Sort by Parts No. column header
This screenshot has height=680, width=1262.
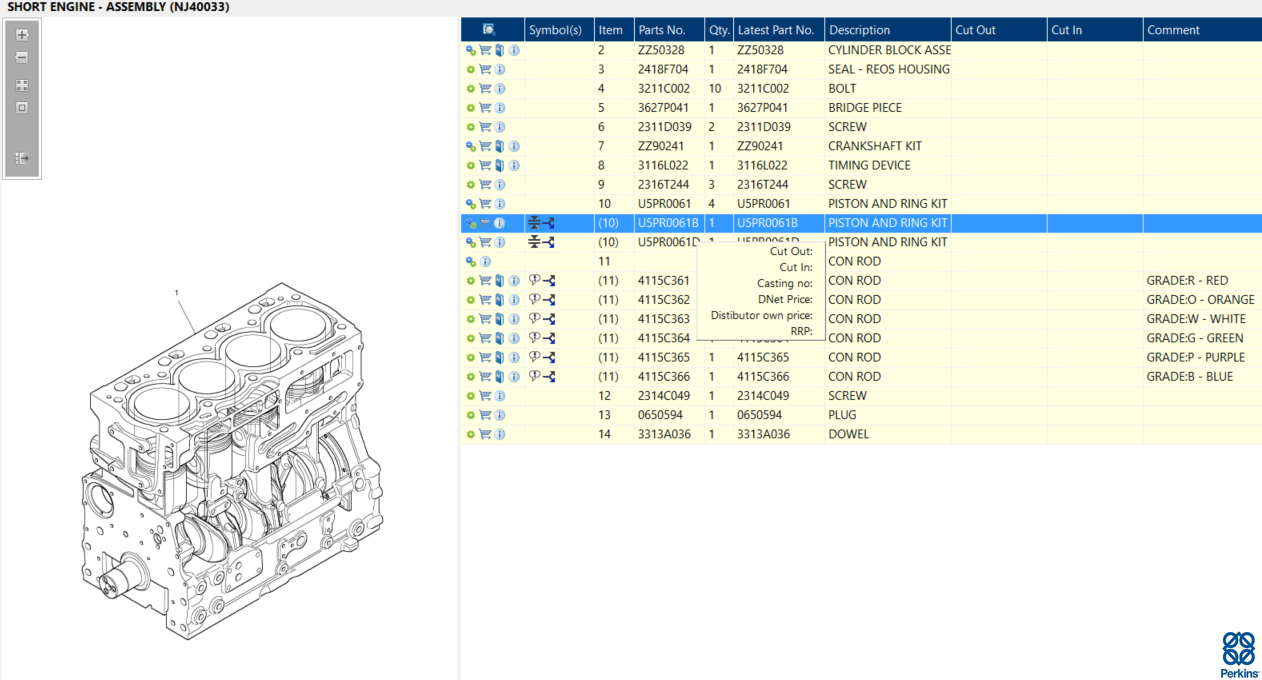[662, 30]
